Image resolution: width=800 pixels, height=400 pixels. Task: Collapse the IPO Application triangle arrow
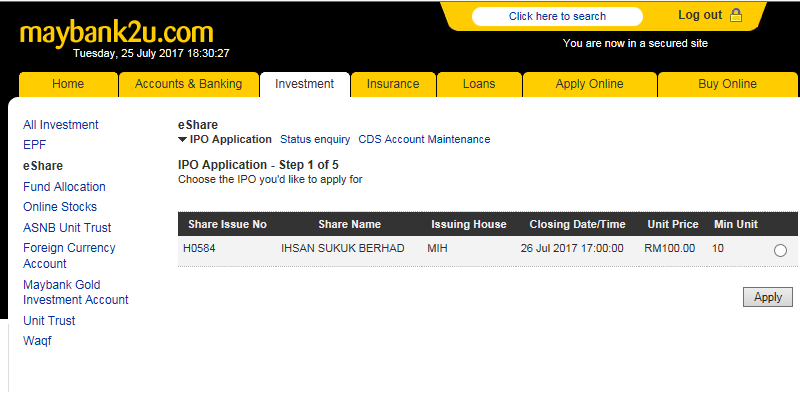point(182,140)
